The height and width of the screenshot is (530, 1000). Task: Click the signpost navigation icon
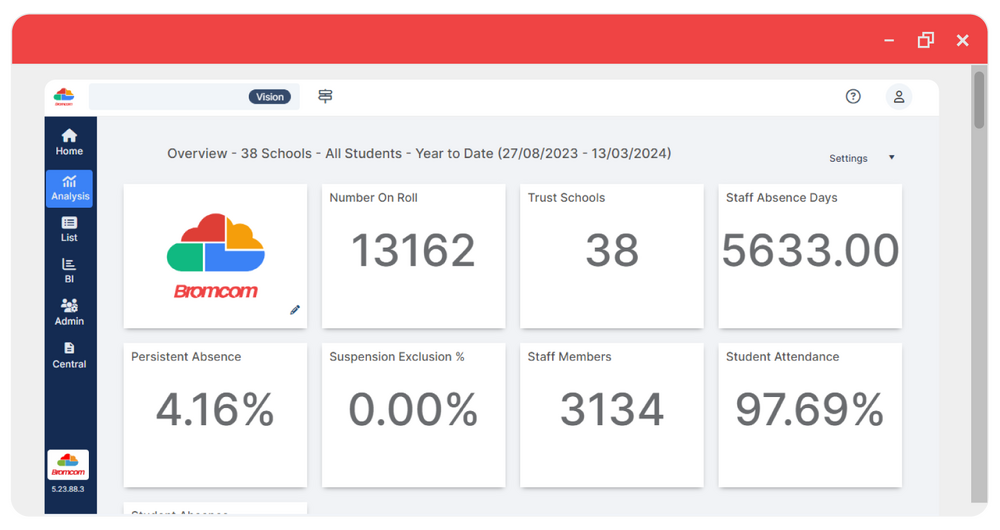click(x=325, y=96)
